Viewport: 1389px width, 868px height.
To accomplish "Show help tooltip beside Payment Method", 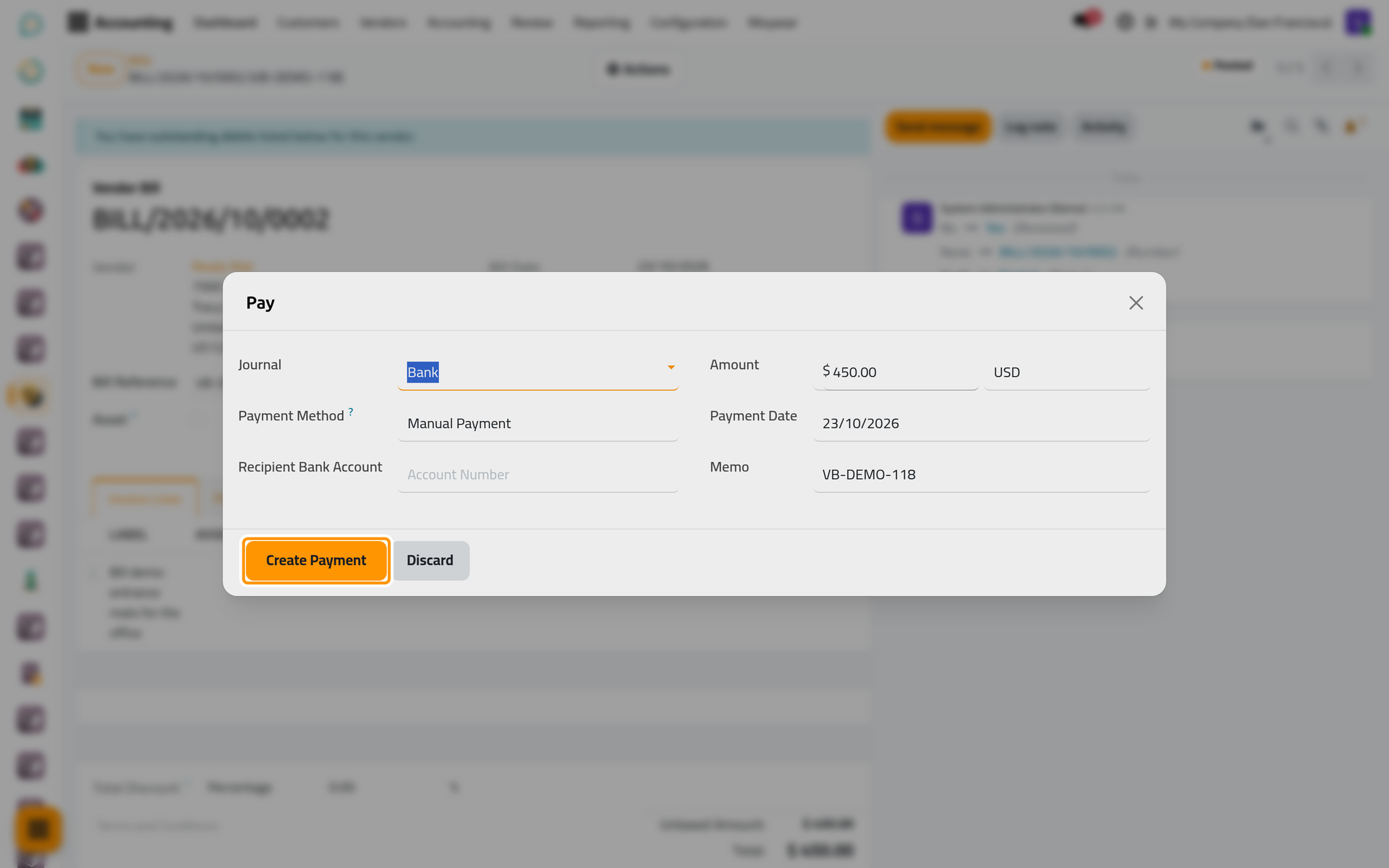I will coord(351,411).
